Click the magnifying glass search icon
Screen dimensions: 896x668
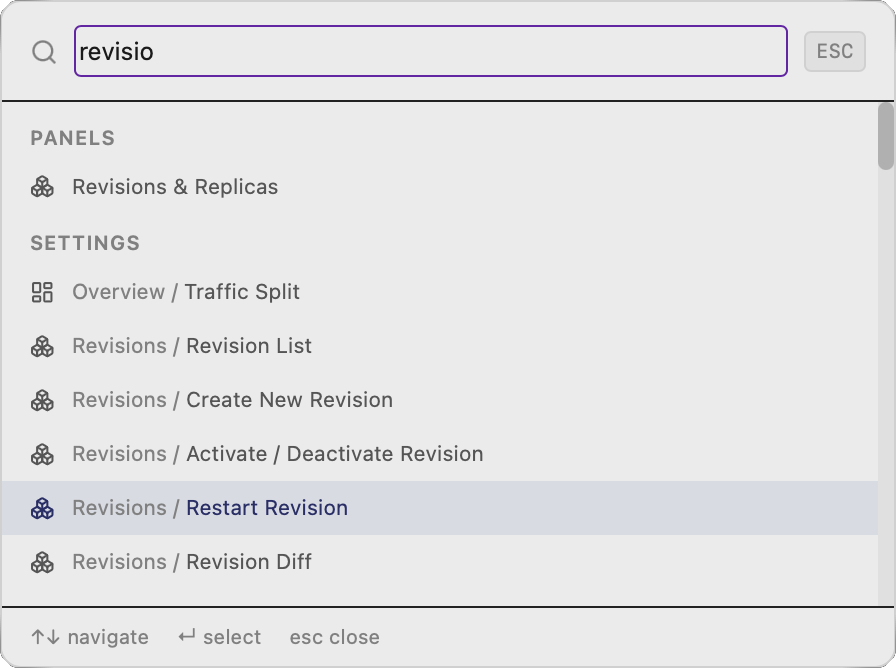pyautogui.click(x=43, y=51)
